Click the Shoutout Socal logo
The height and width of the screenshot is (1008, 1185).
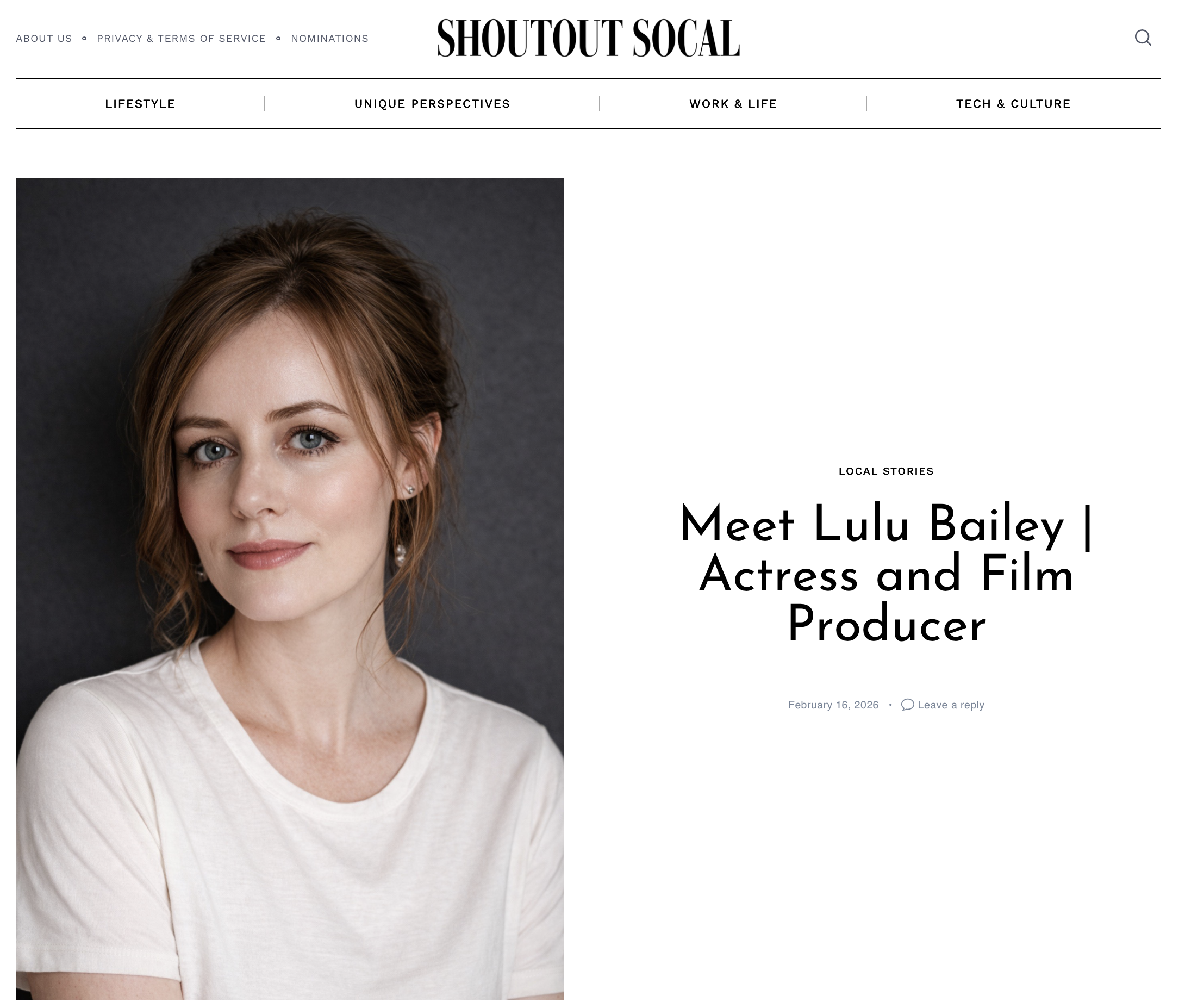point(589,38)
